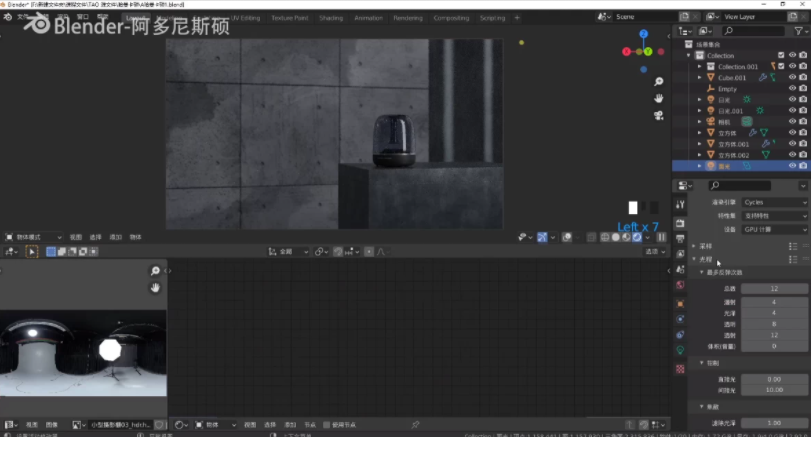This screenshot has width=812, height=460.
Task: Click the pause render preview icon
Action: (661, 237)
